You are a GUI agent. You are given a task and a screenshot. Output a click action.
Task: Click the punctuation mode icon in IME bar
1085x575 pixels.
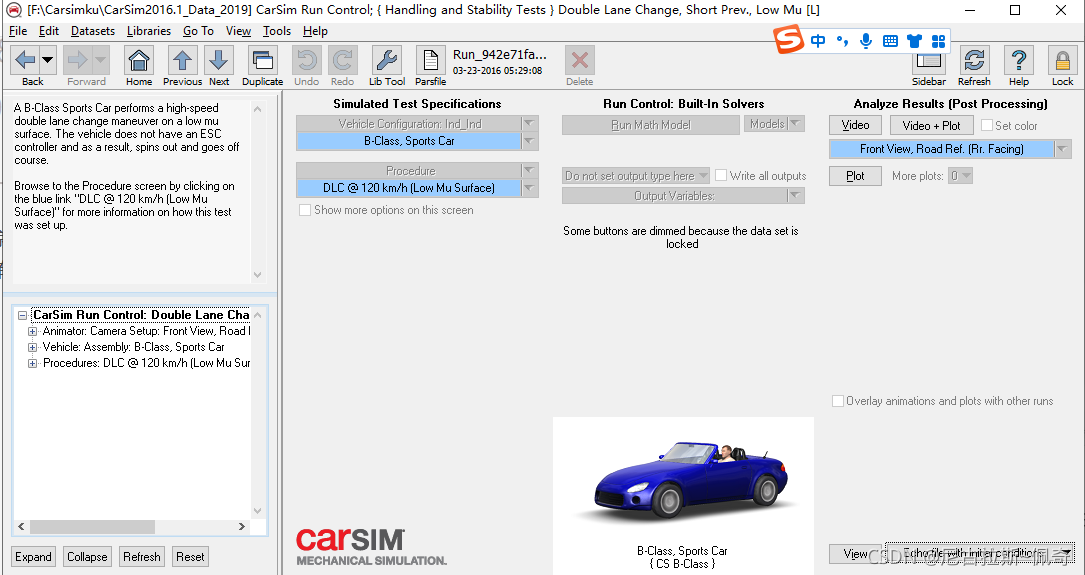click(x=842, y=41)
